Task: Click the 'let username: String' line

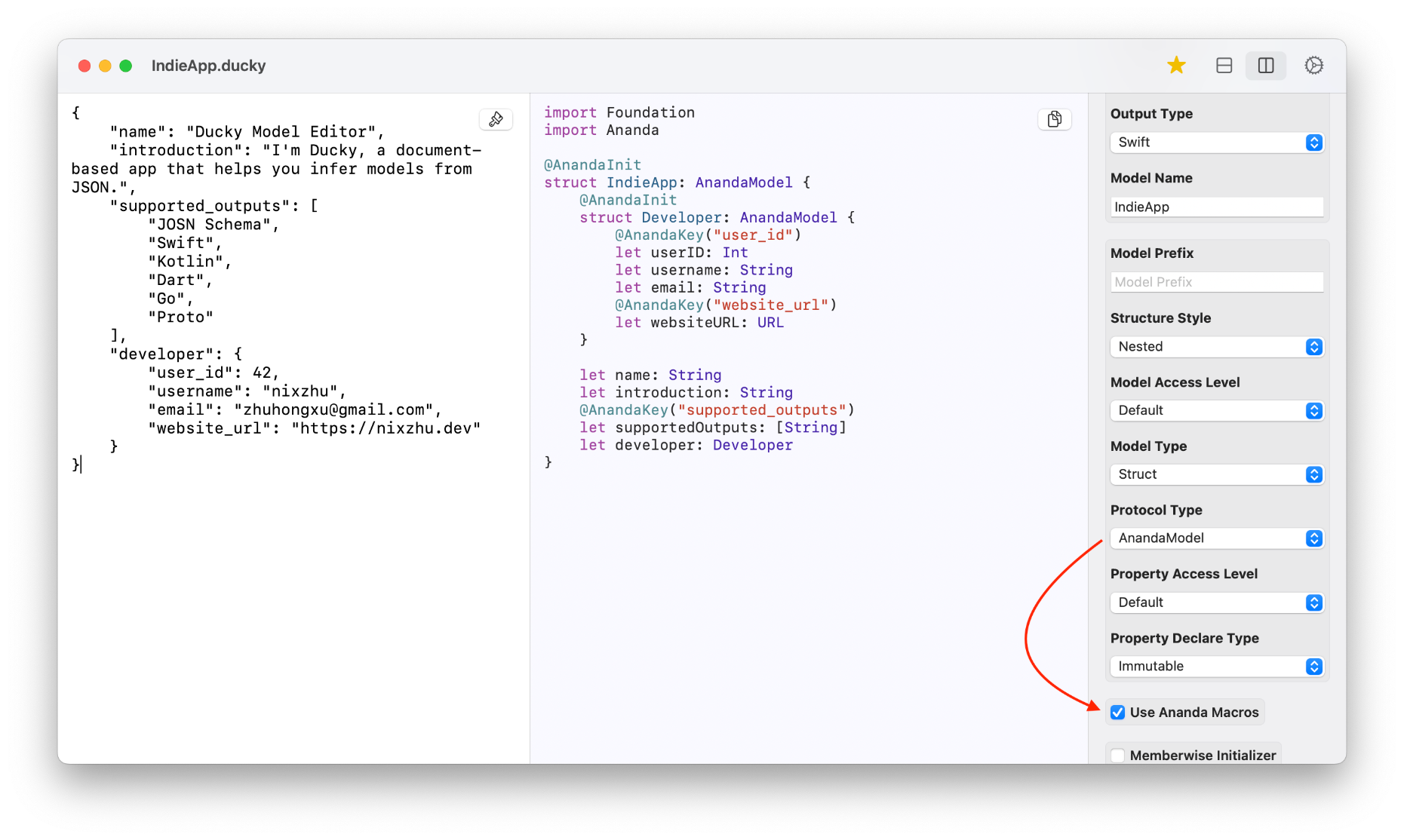Action: coord(704,270)
